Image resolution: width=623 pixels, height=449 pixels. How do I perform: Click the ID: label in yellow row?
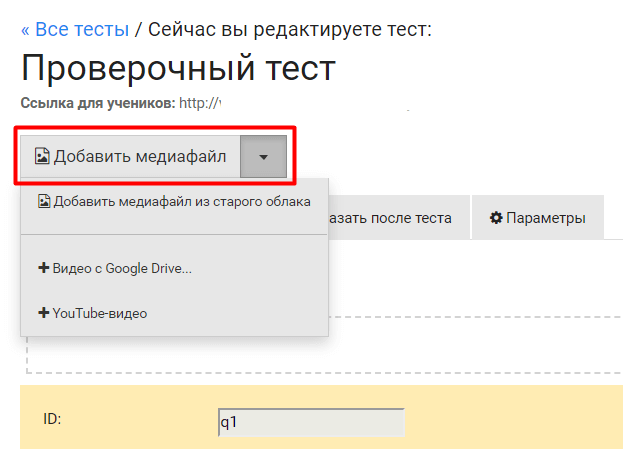[x=52, y=419]
